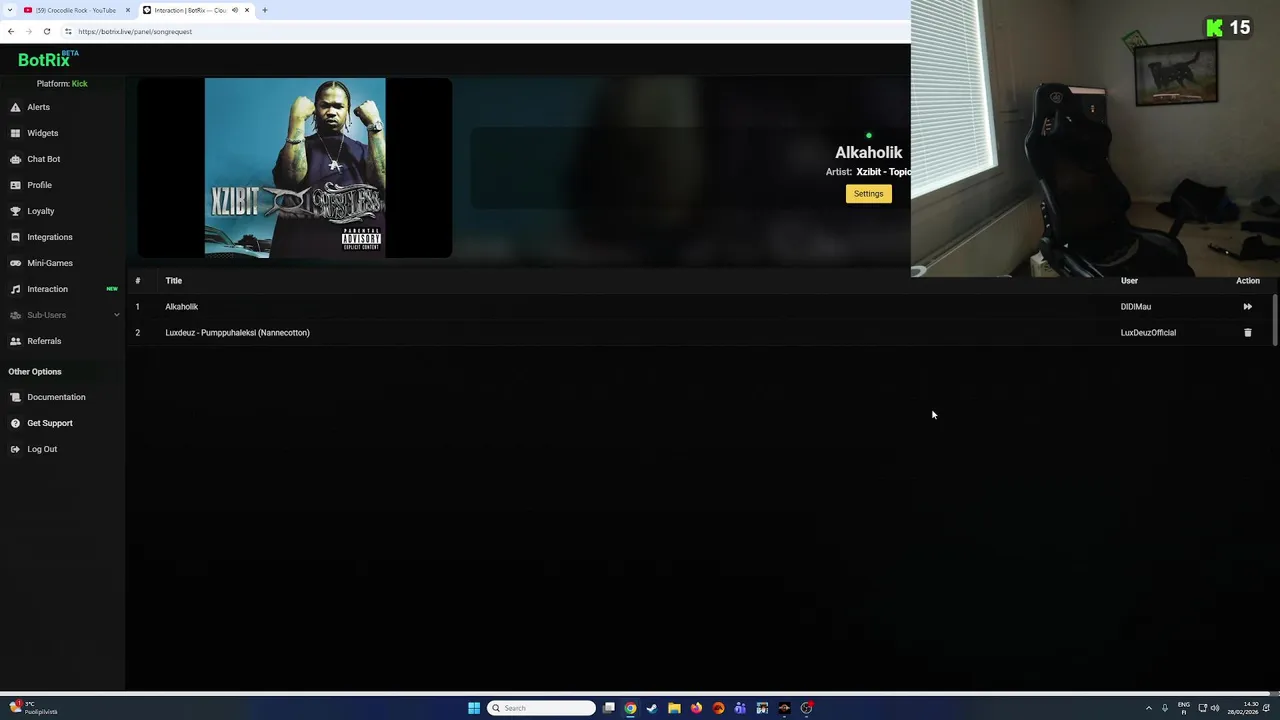Click the Log Out link
This screenshot has width=1280, height=720.
(x=42, y=449)
